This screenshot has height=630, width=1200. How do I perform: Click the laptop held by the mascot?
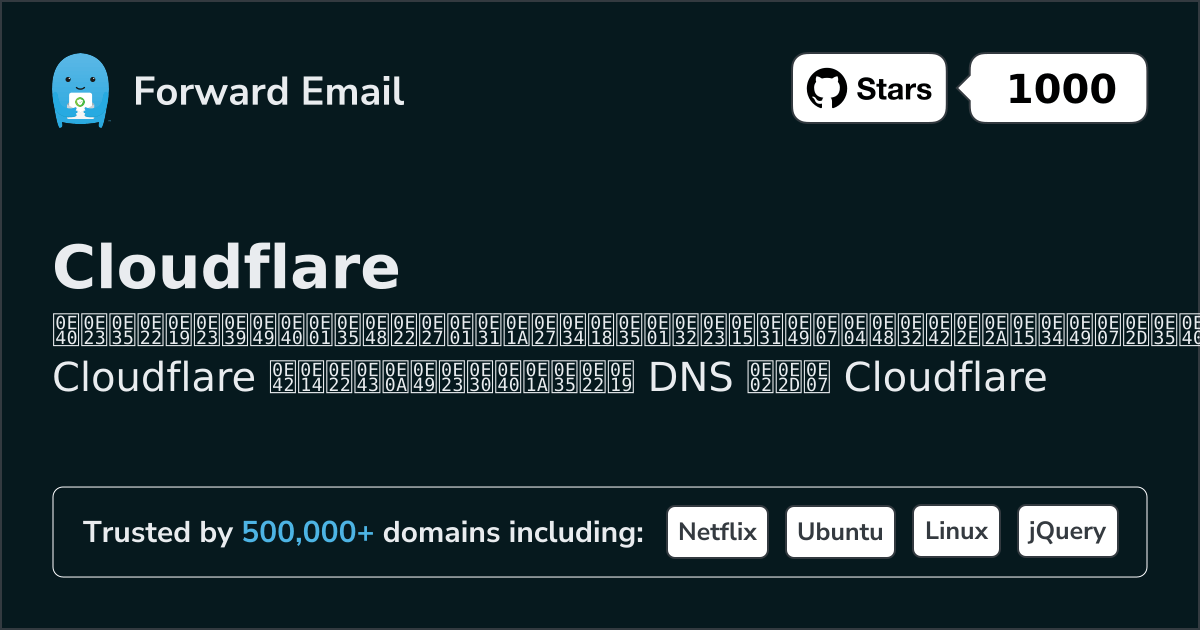click(79, 103)
